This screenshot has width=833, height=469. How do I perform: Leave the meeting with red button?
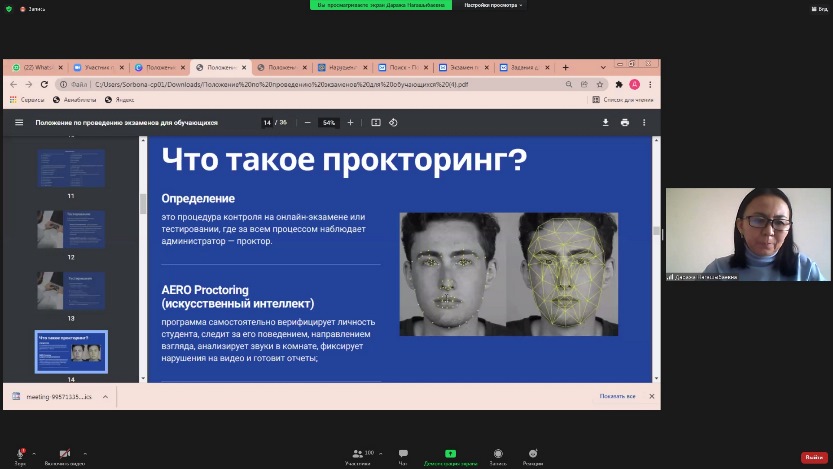coord(814,457)
